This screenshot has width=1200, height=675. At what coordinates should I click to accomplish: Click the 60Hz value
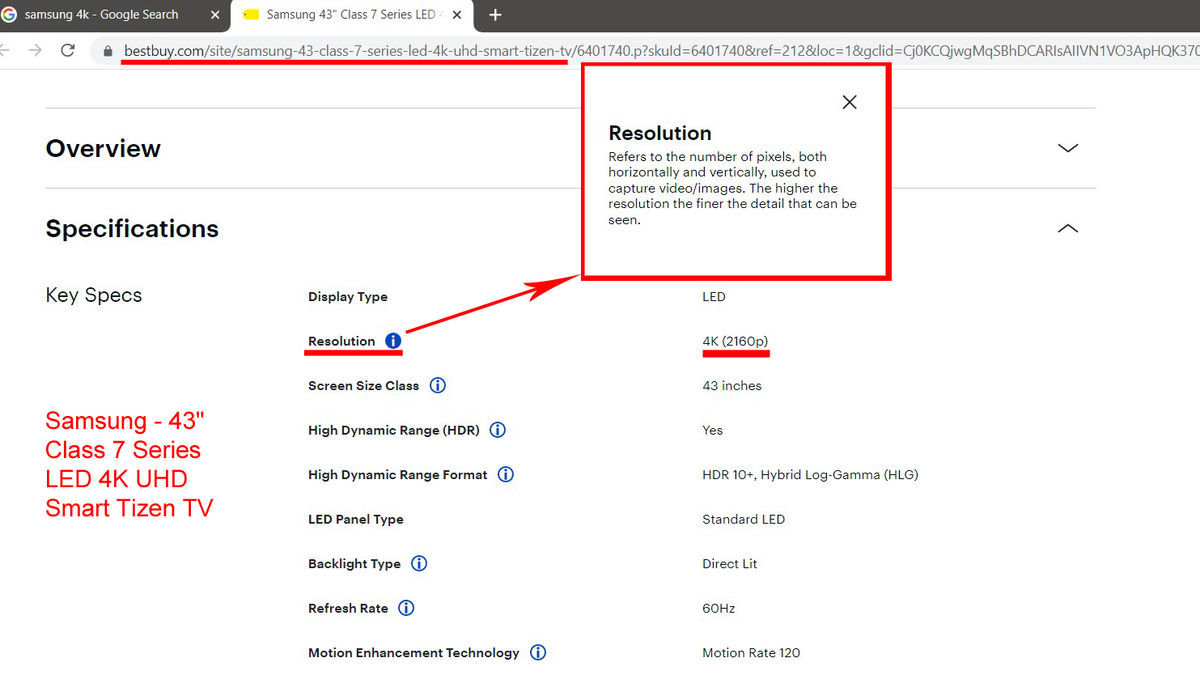pos(719,608)
